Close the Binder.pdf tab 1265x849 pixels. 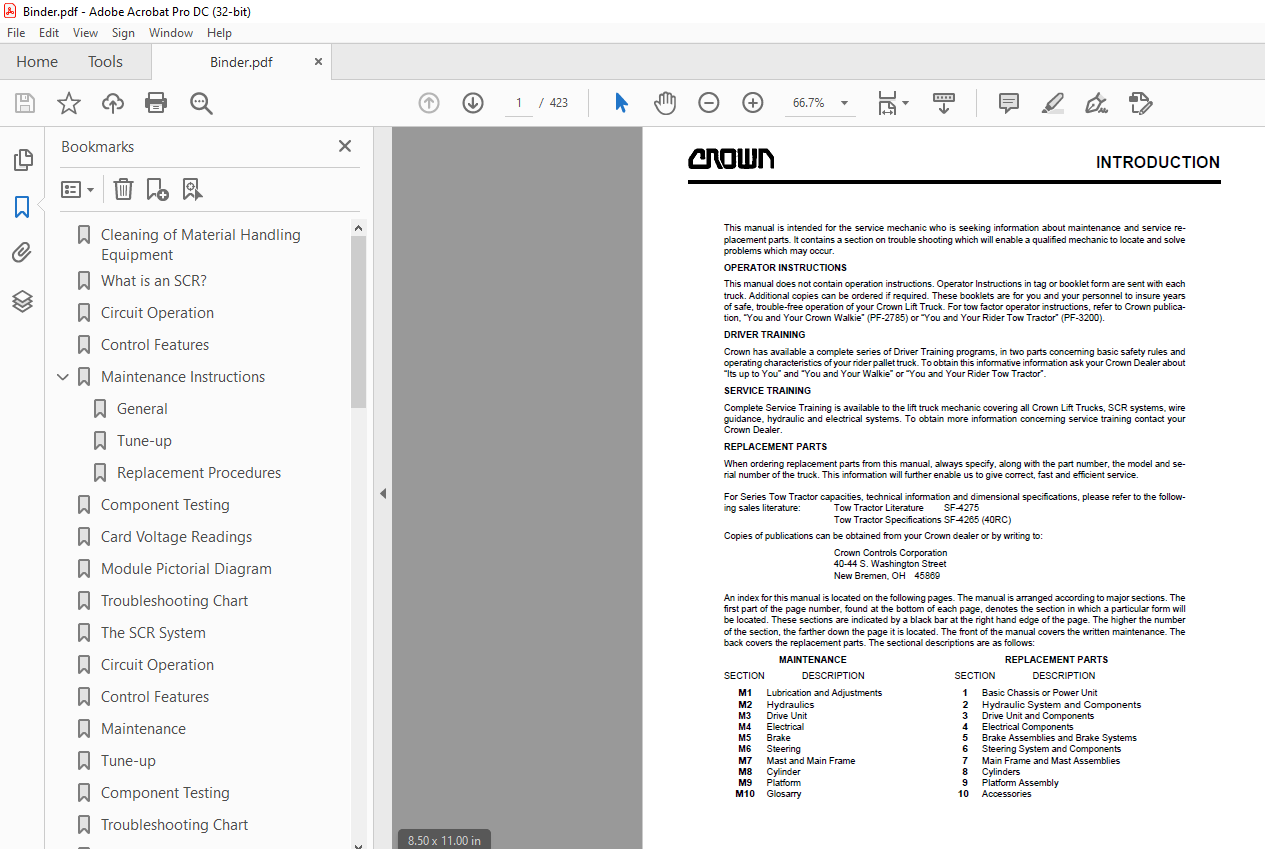pos(318,61)
